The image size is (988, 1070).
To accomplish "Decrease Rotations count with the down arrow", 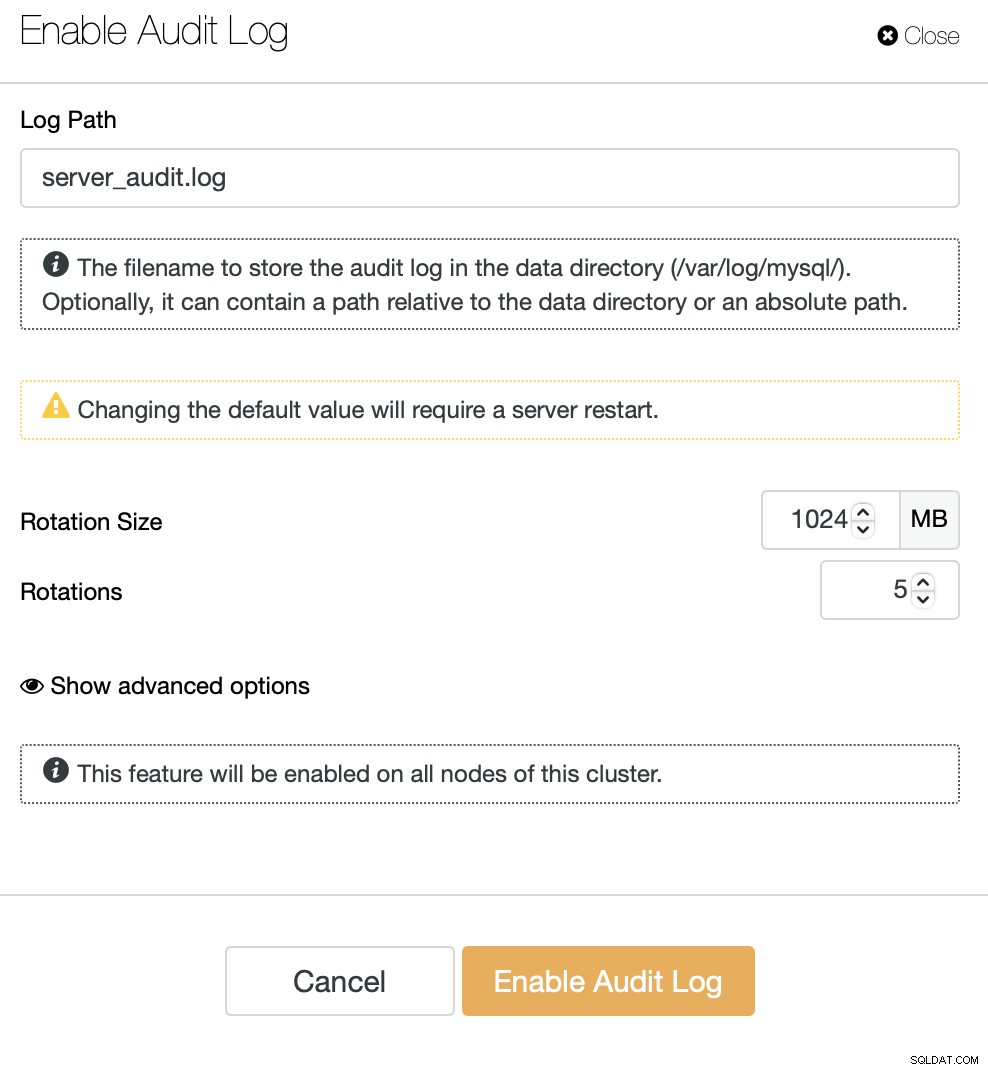I will click(x=923, y=599).
